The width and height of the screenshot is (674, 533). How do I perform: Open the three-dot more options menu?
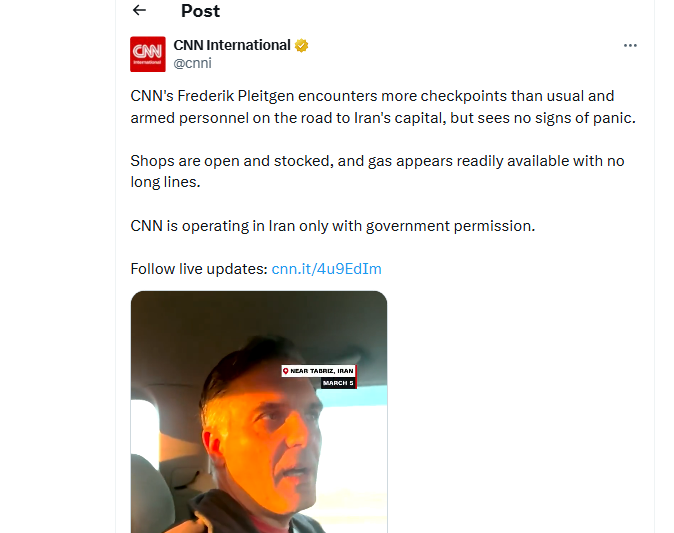tap(630, 46)
